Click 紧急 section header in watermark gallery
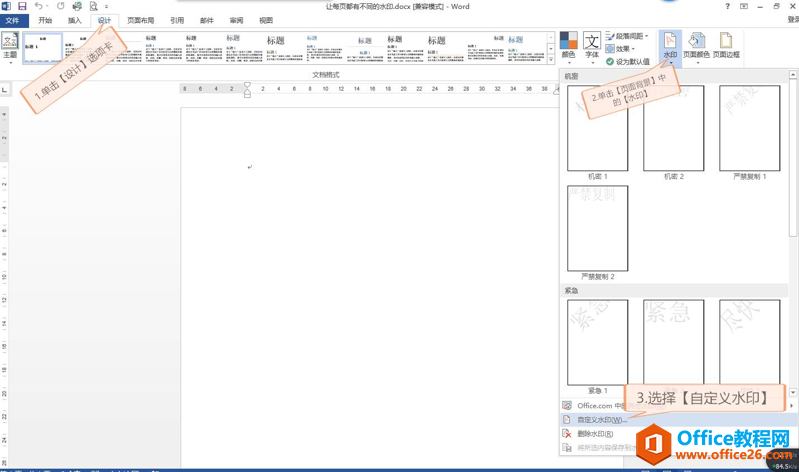 pos(674,290)
